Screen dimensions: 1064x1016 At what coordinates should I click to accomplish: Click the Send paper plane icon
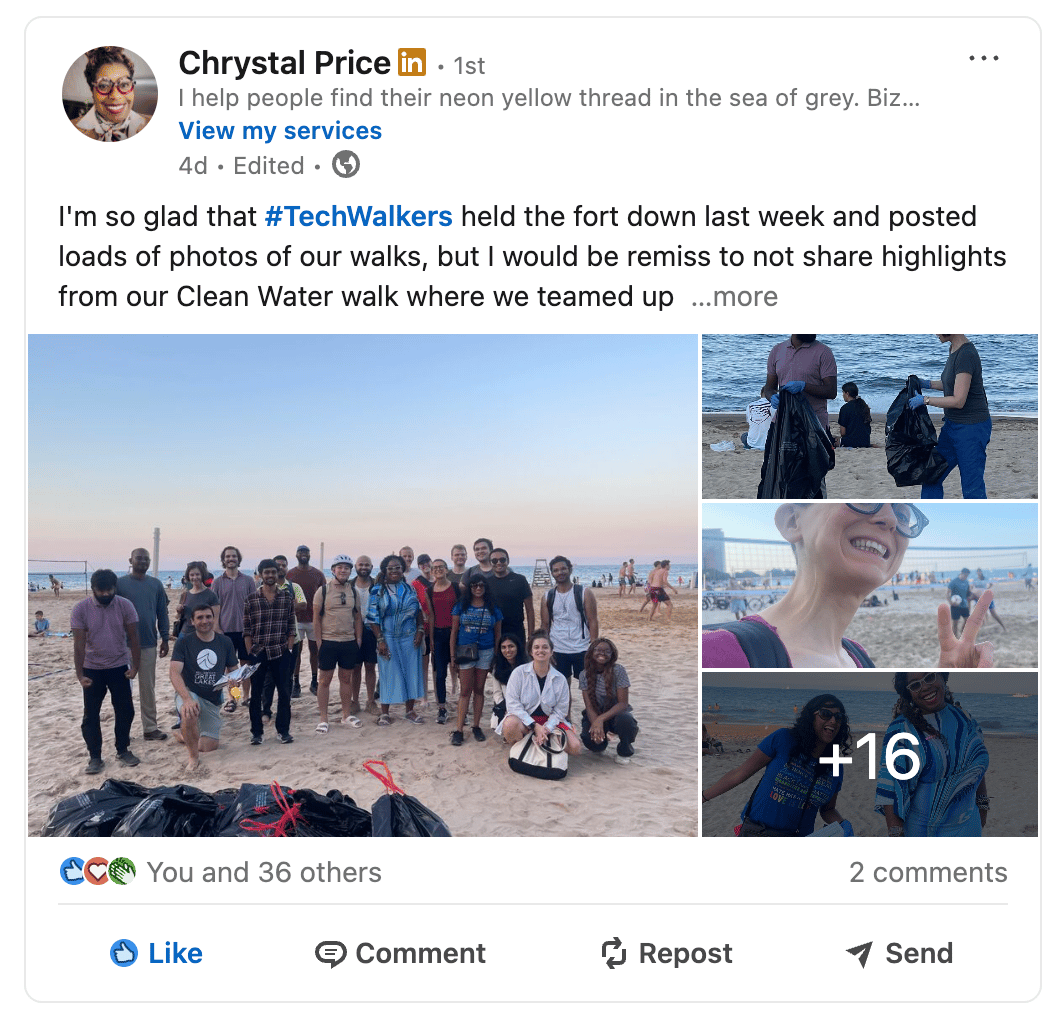[859, 954]
